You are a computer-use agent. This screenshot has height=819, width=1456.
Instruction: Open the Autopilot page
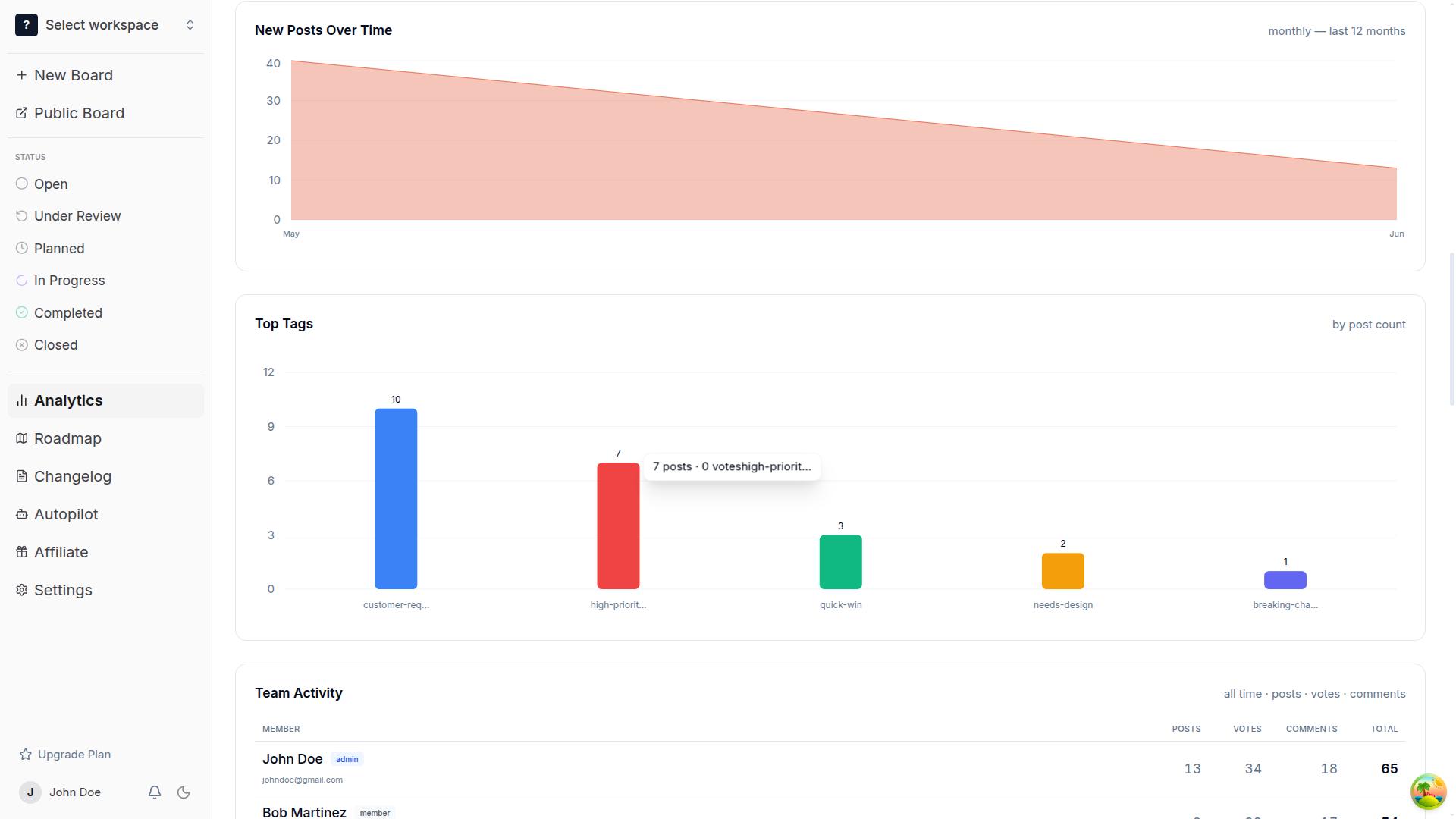105,514
